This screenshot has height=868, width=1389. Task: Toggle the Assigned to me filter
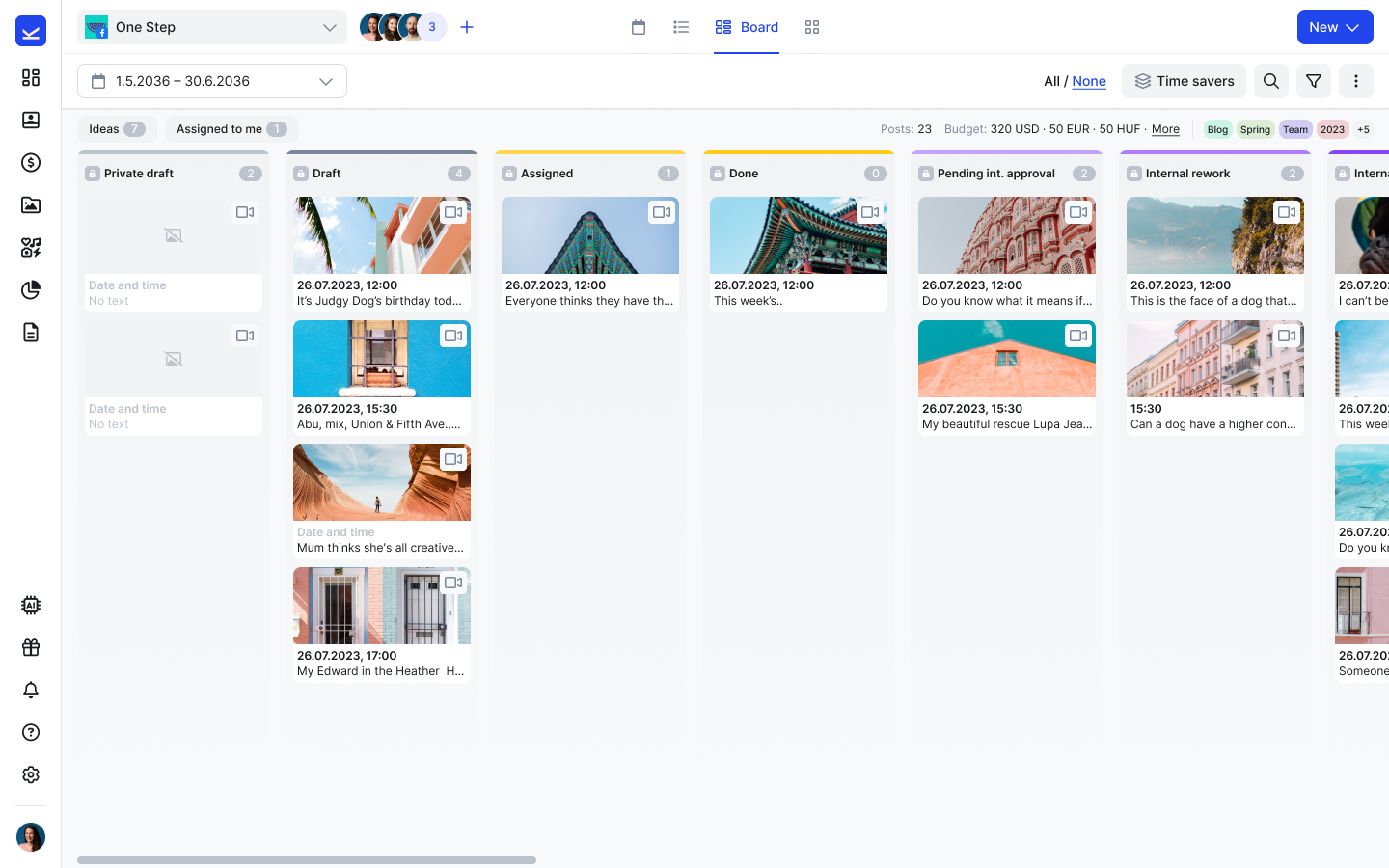click(x=231, y=129)
